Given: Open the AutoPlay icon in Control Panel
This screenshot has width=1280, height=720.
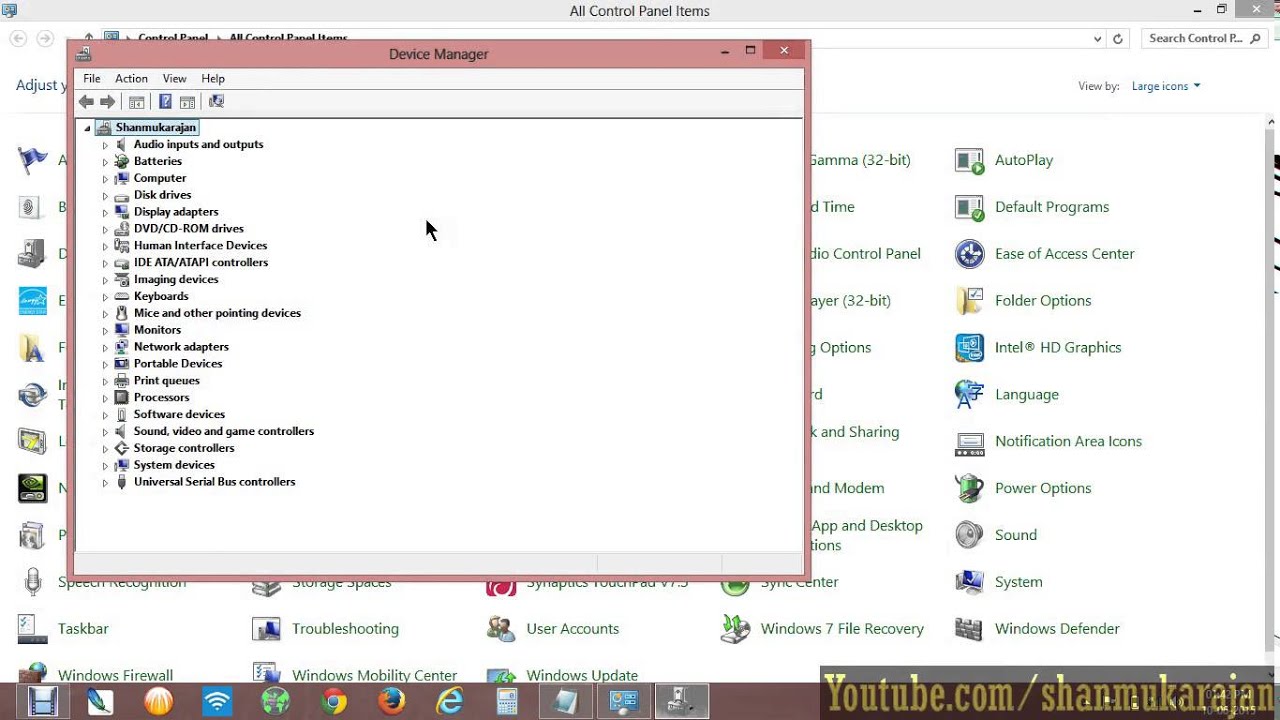Looking at the screenshot, I should tap(969, 160).
